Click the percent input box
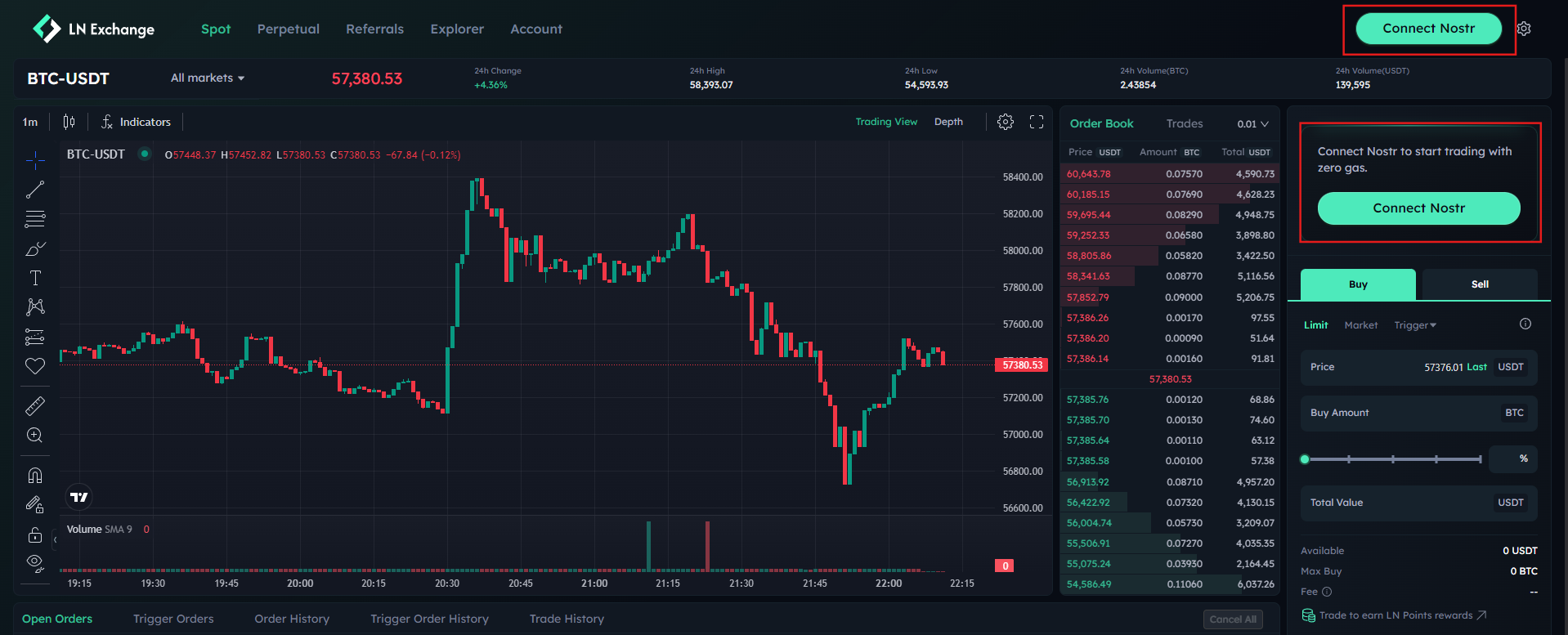Screen dimensions: 1568x635 click(x=1513, y=459)
